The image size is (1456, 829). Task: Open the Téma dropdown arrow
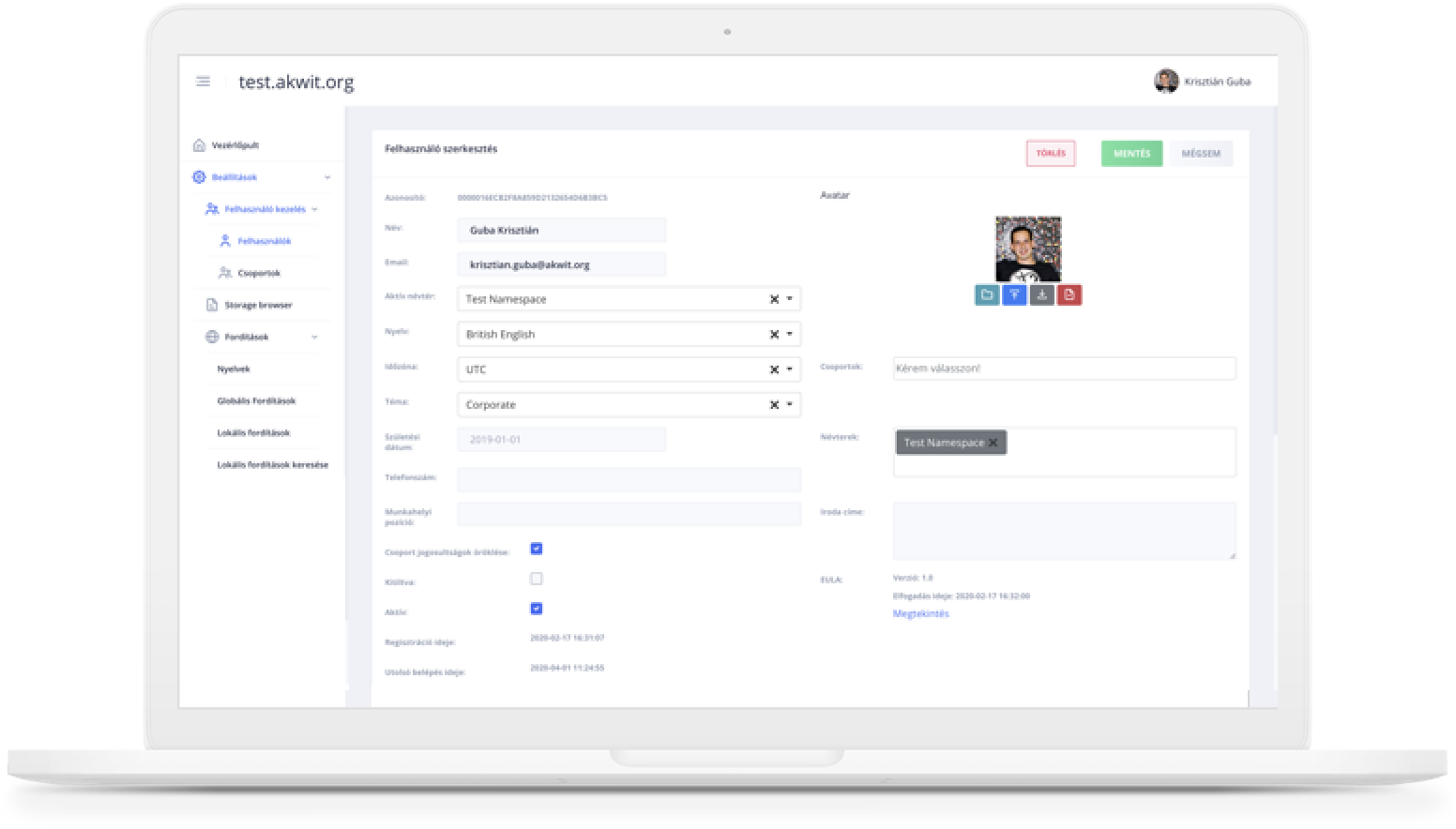click(790, 405)
